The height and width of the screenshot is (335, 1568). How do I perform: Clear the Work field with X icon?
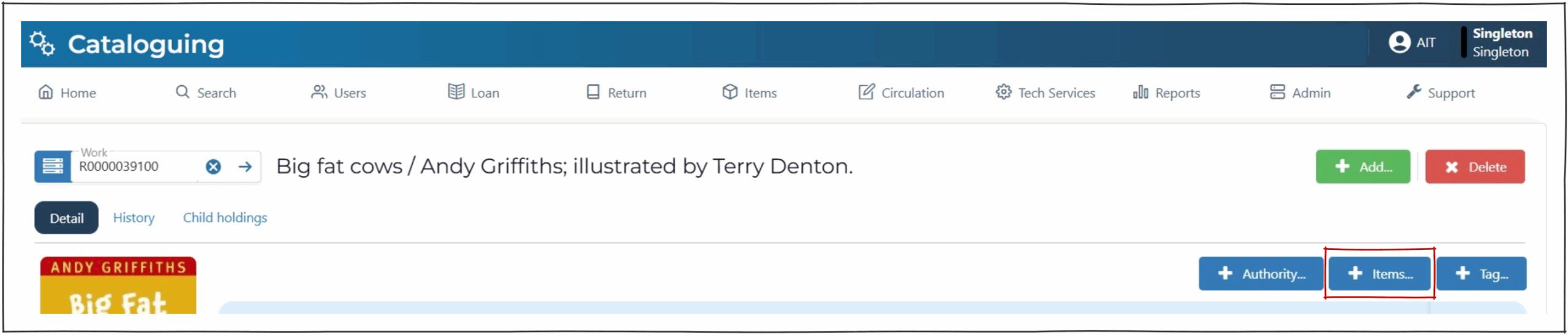(x=213, y=167)
